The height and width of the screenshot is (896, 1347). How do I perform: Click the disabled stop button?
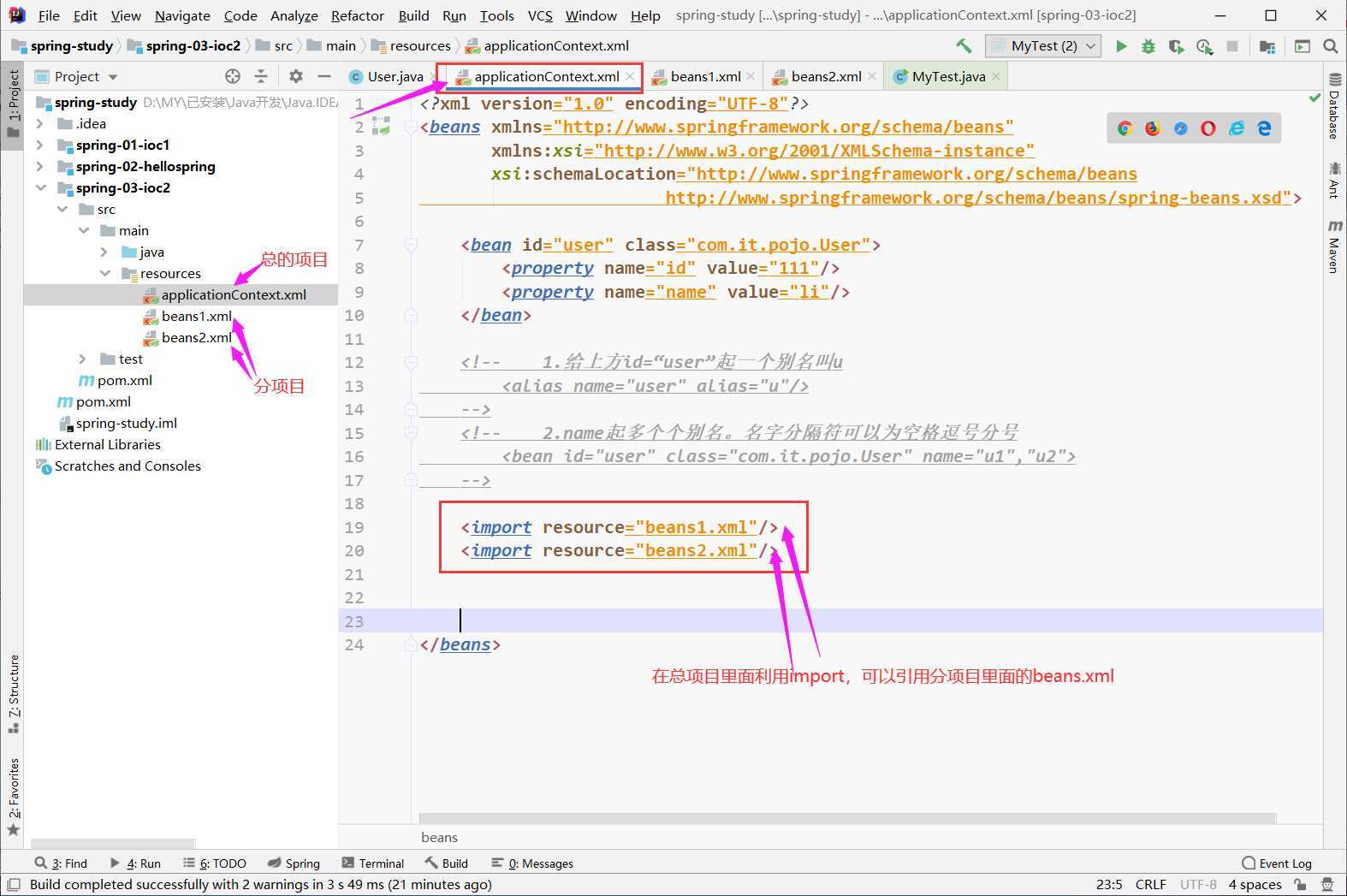1232,46
